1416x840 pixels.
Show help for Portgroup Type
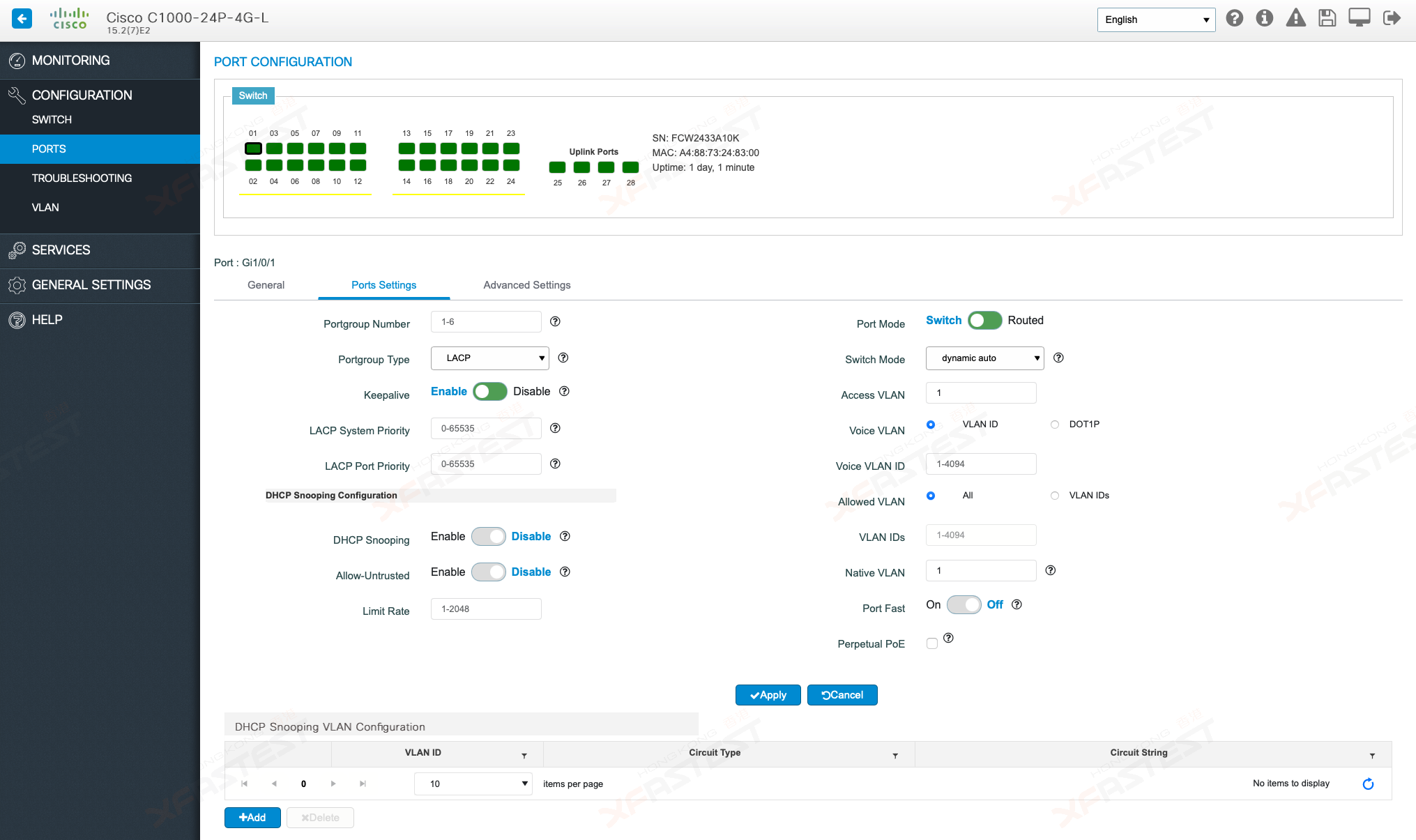coord(563,358)
